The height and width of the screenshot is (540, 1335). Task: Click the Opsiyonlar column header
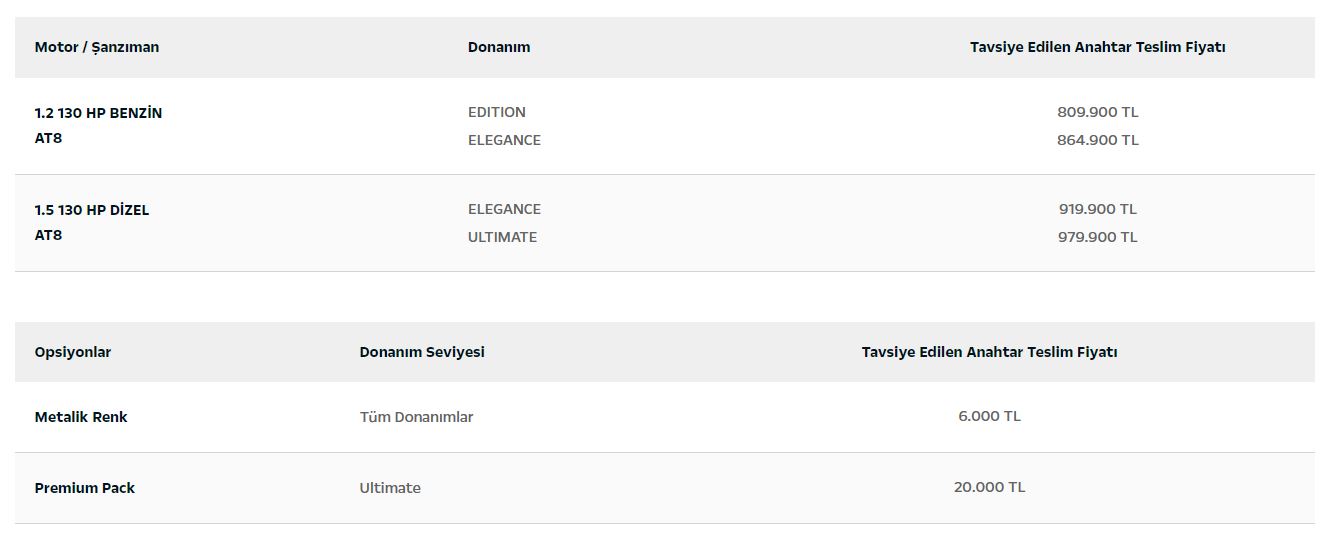coord(73,352)
